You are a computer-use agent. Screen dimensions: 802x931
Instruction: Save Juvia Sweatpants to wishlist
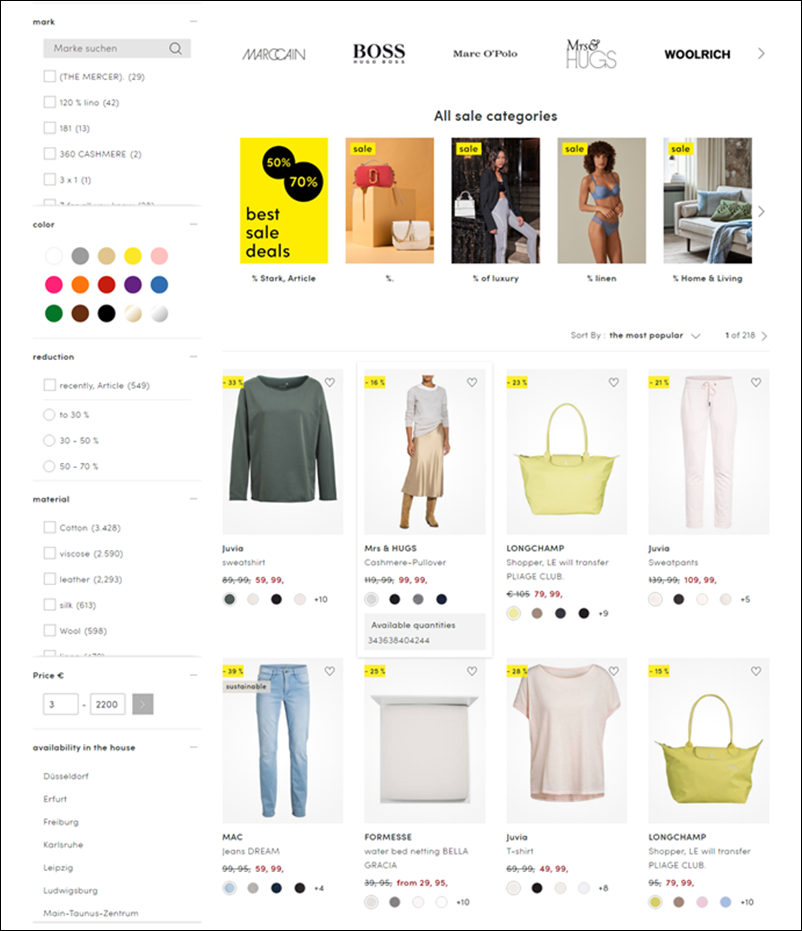pos(756,382)
